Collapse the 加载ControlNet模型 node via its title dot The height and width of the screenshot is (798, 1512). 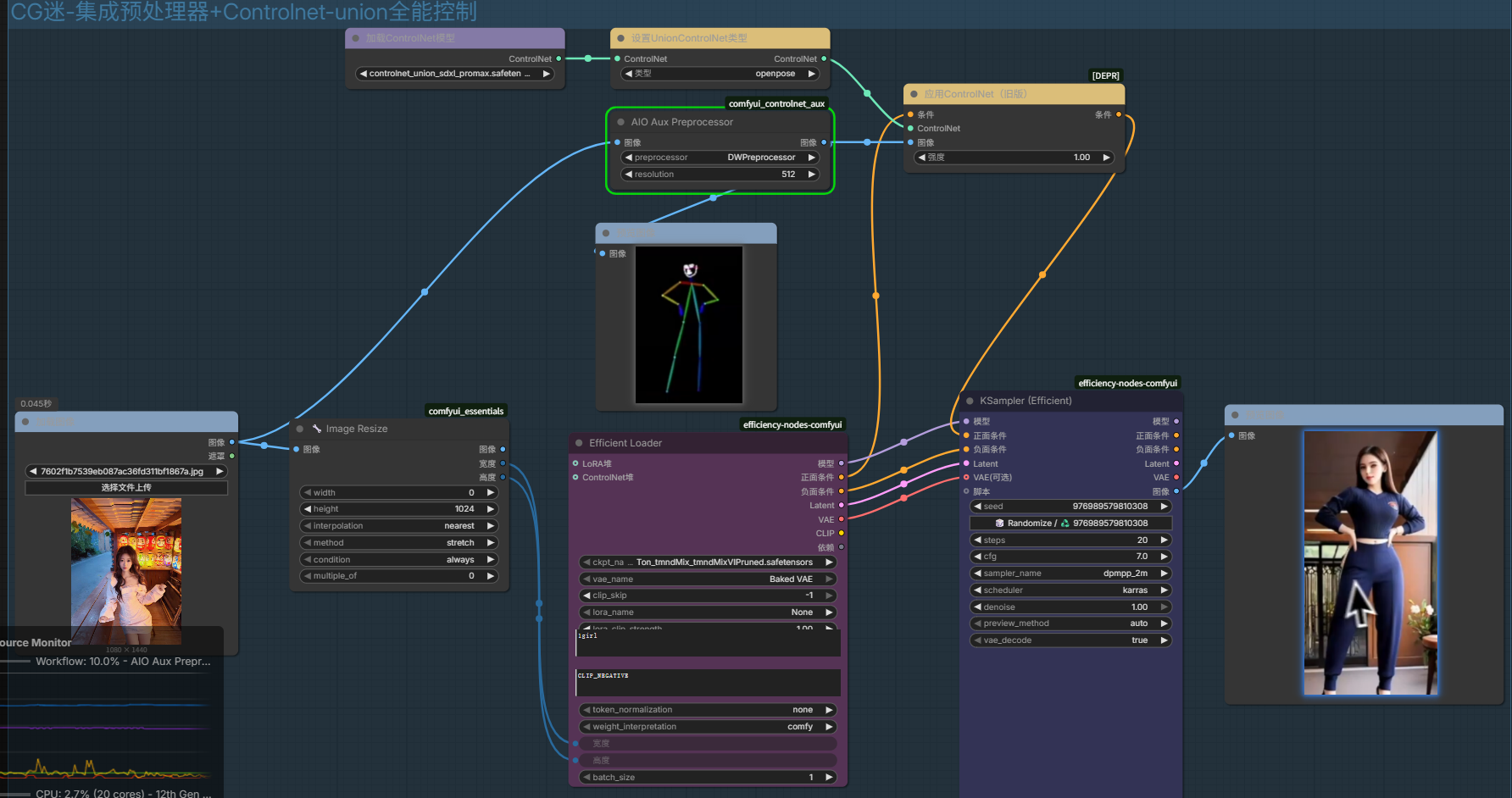(356, 38)
